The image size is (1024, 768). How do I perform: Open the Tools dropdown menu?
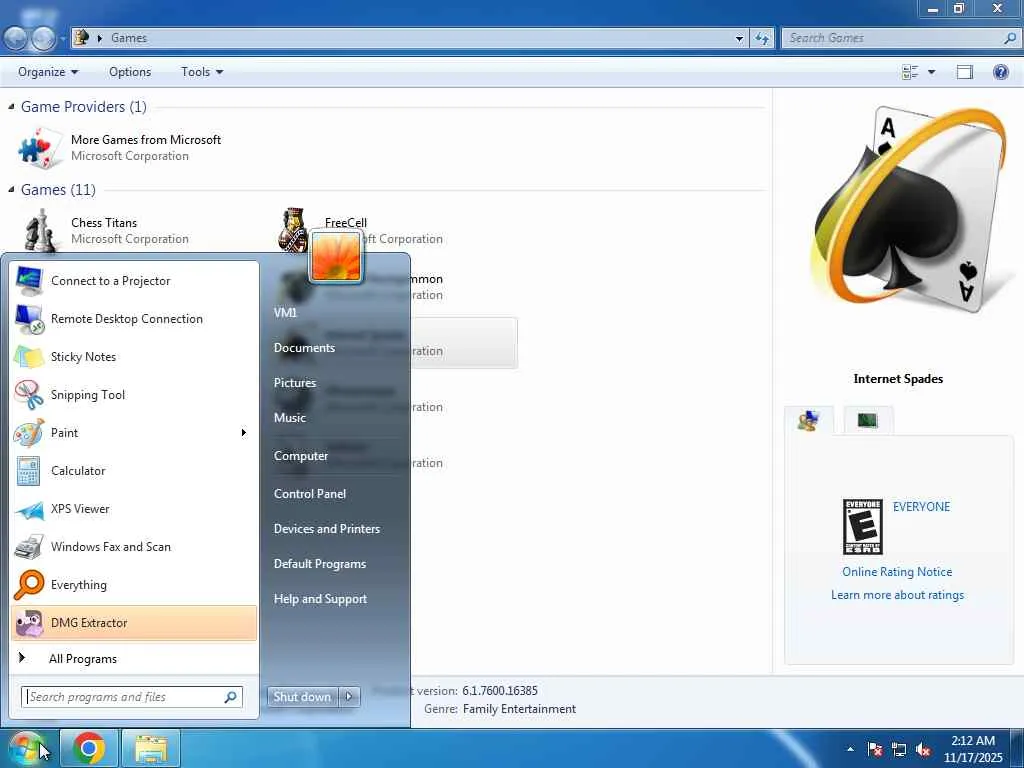(x=202, y=72)
